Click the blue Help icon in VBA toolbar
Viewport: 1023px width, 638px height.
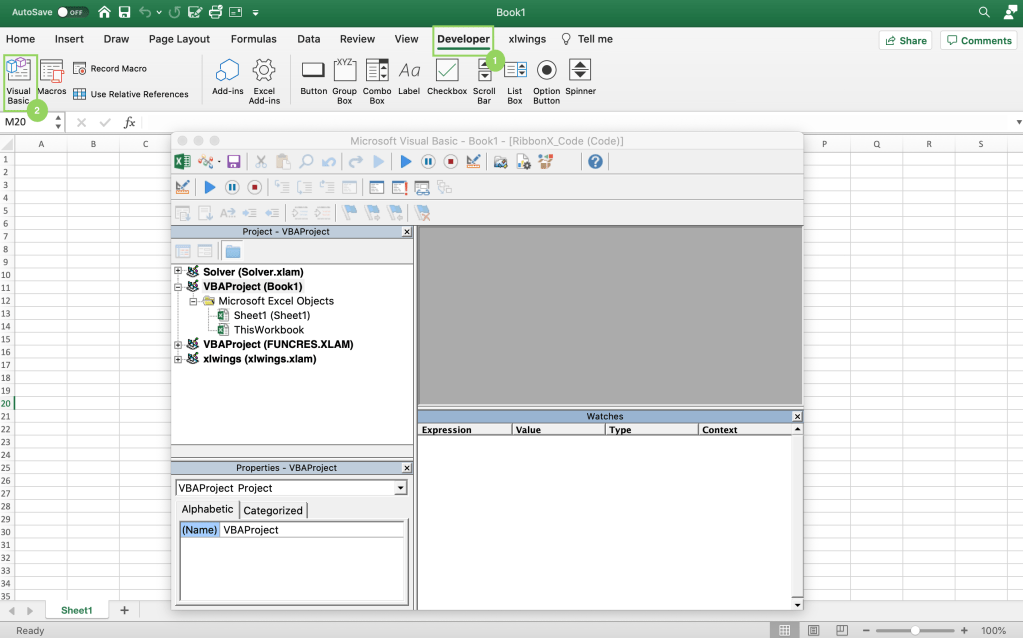point(595,161)
